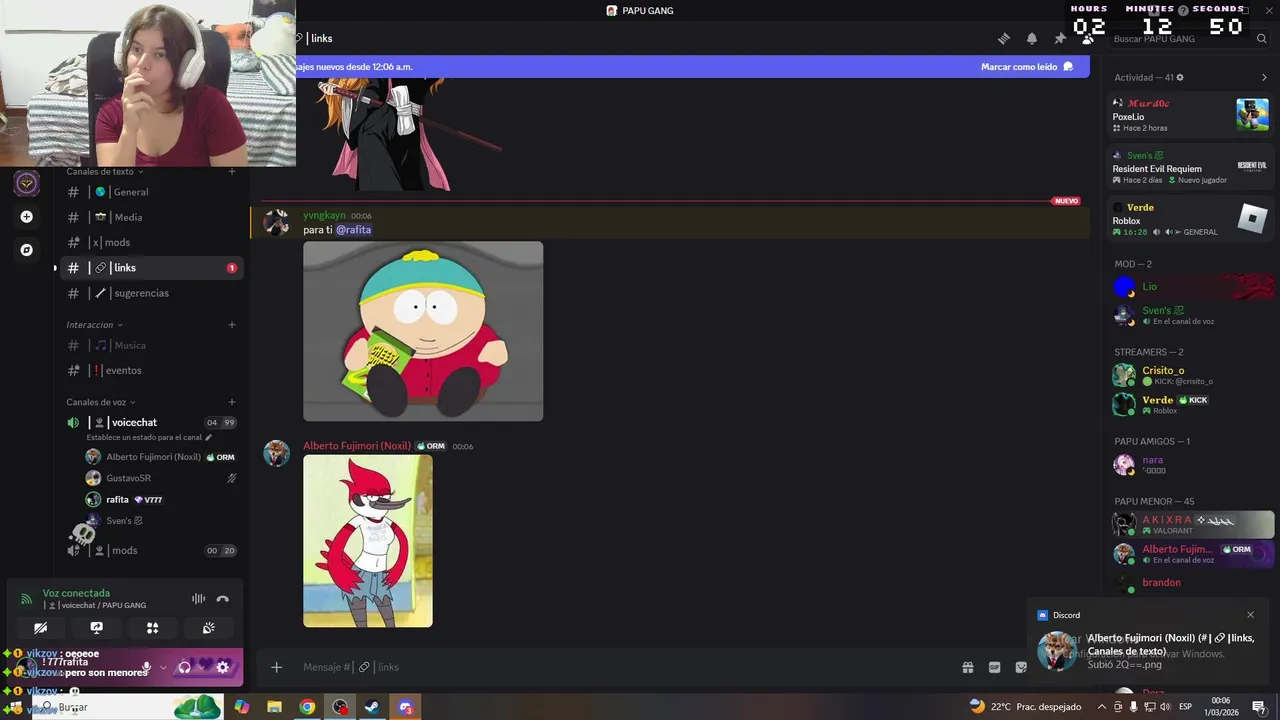Screen dimensions: 1280x720
Task: Start screen sharing from voice panel
Action: pos(96,628)
